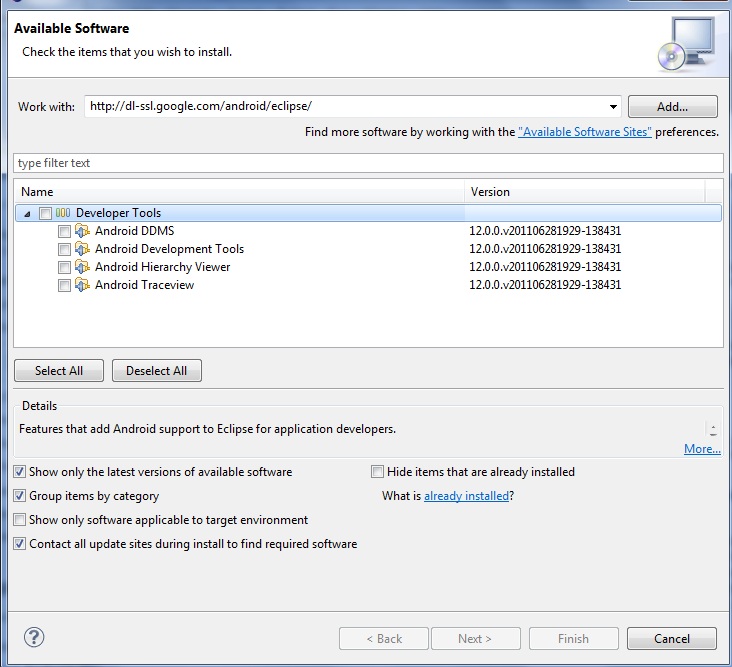
Task: Click the help question mark icon
Action: (x=34, y=637)
